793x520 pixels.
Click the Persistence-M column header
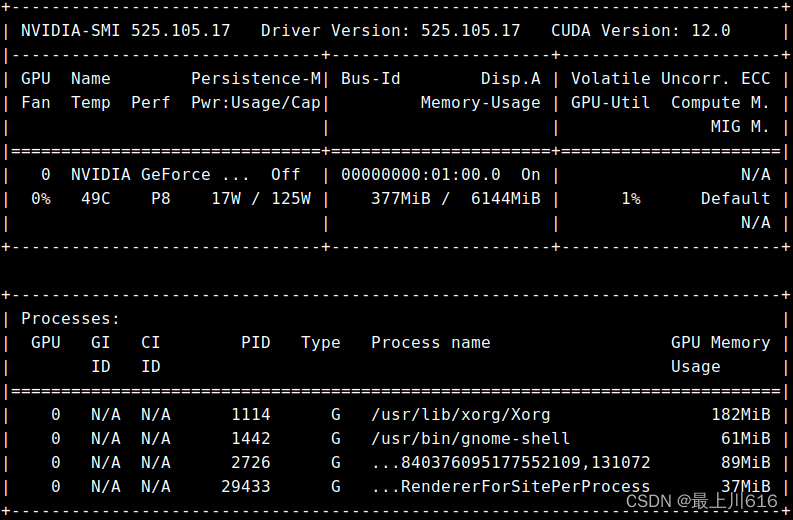tap(256, 78)
